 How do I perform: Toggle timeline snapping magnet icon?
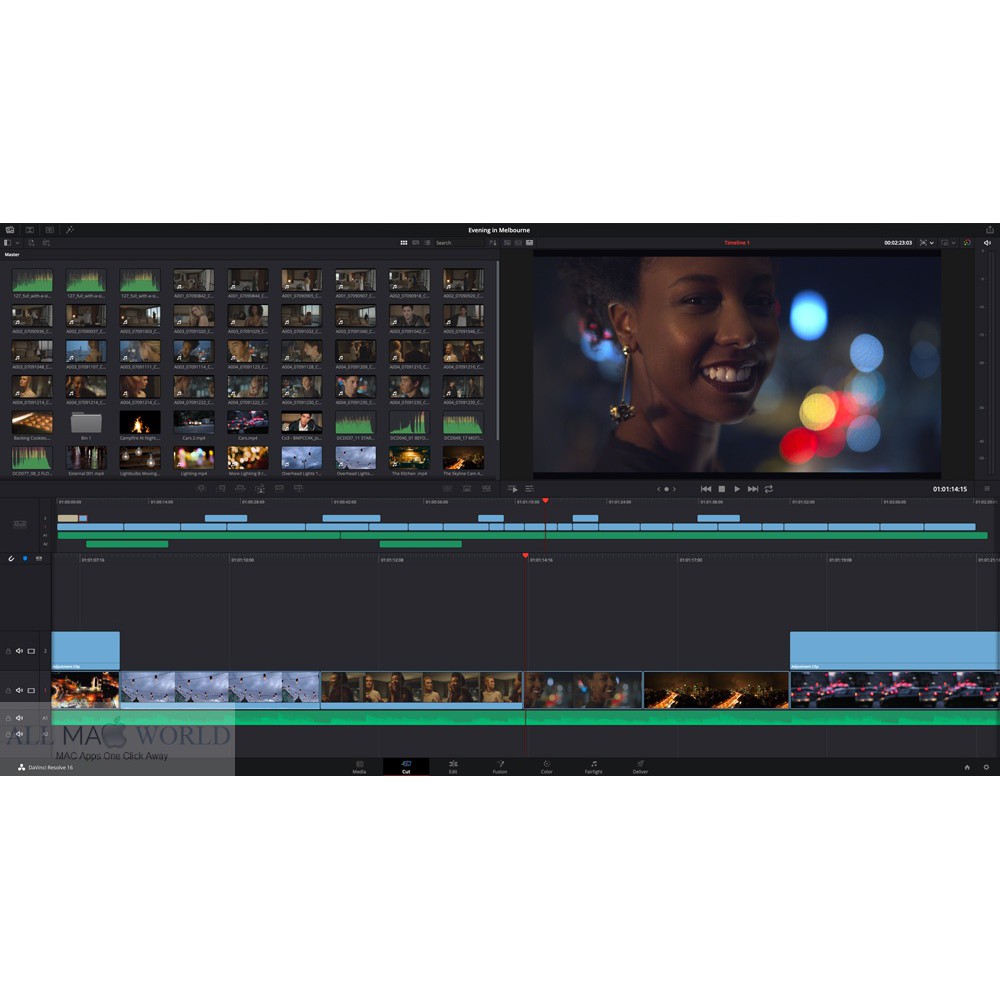pos(10,558)
